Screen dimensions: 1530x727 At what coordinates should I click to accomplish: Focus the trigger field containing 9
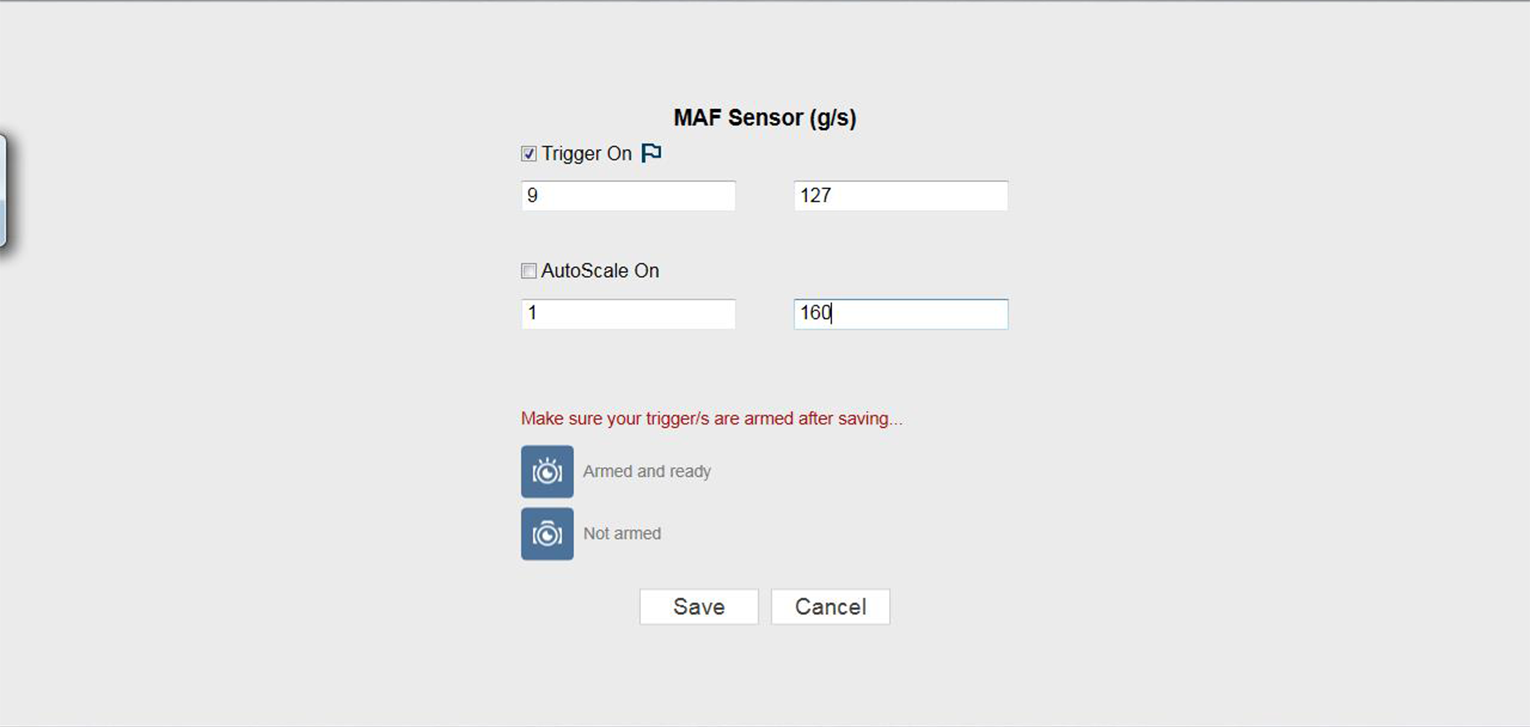(628, 196)
